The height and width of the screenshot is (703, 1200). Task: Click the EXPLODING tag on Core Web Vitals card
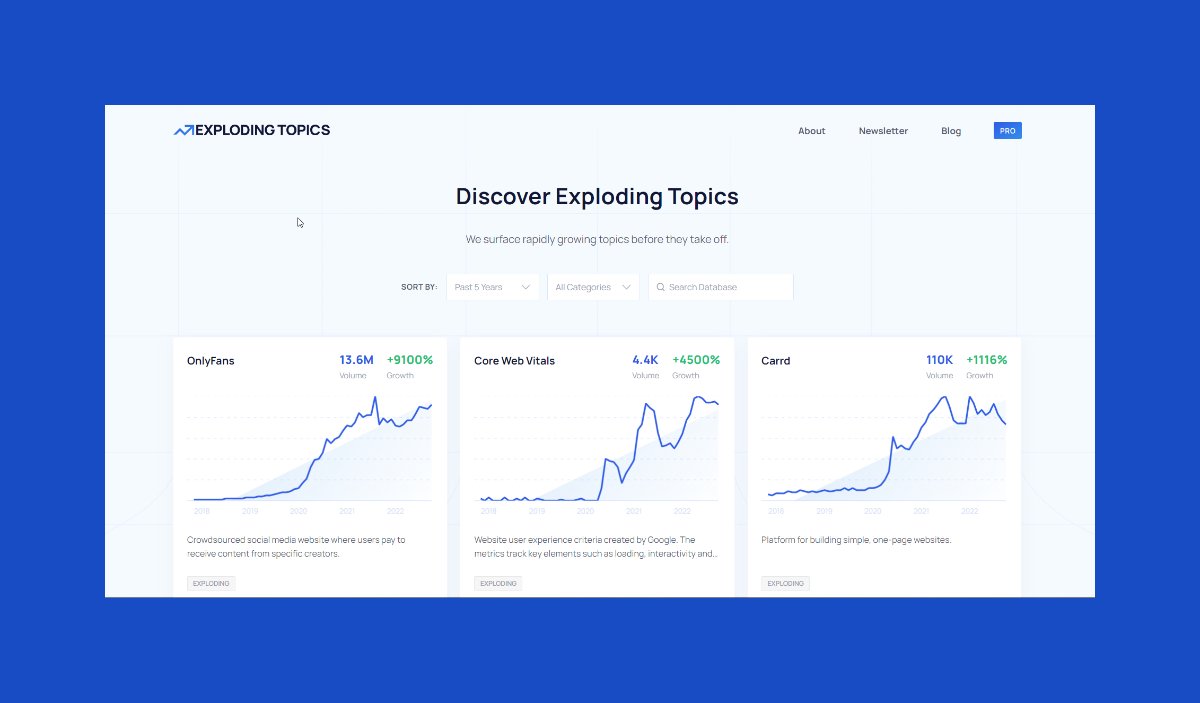pos(498,583)
